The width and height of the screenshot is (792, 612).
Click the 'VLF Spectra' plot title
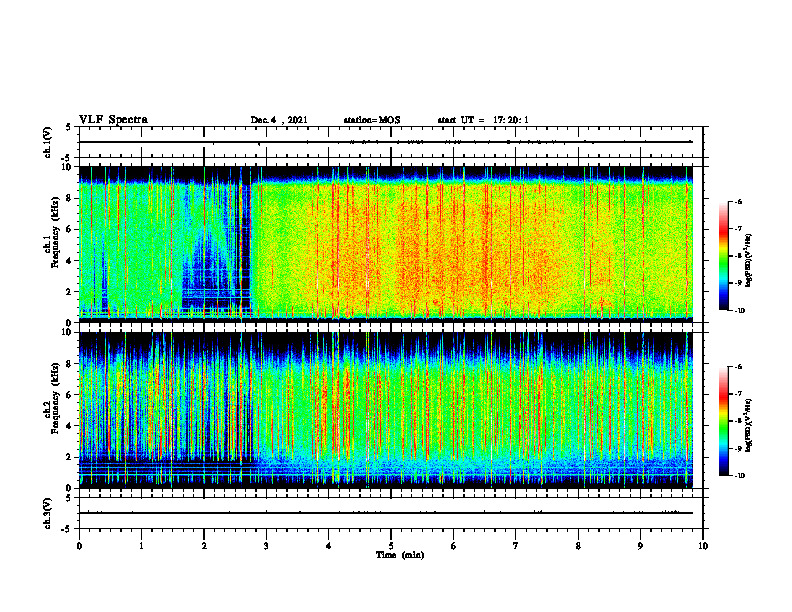pos(113,120)
